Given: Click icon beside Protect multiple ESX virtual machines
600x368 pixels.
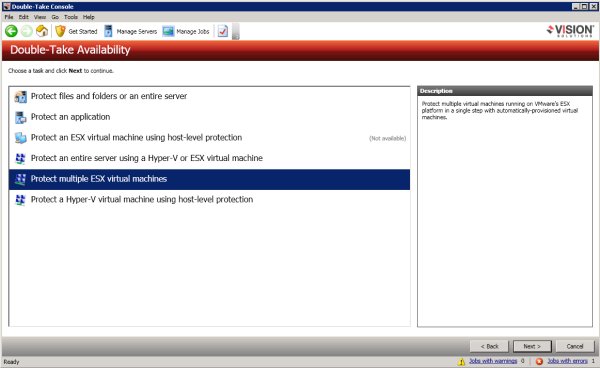Looking at the screenshot, I should pyautogui.click(x=20, y=179).
